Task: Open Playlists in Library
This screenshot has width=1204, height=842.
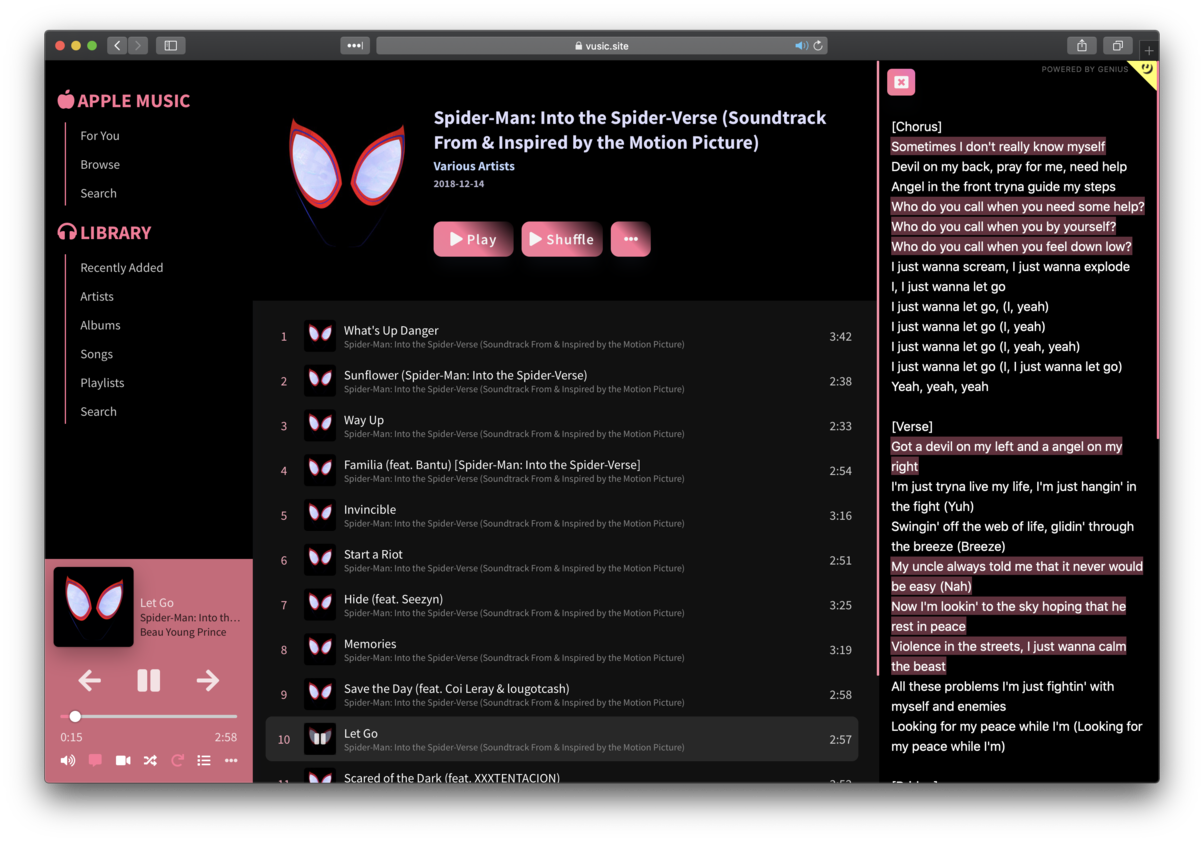Action: click(102, 383)
